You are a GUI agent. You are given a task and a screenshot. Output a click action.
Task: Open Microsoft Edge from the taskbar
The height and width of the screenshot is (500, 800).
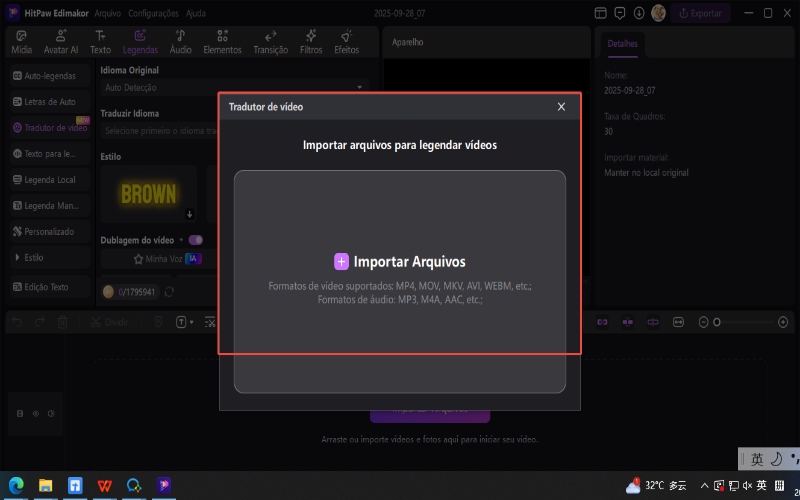click(16, 485)
